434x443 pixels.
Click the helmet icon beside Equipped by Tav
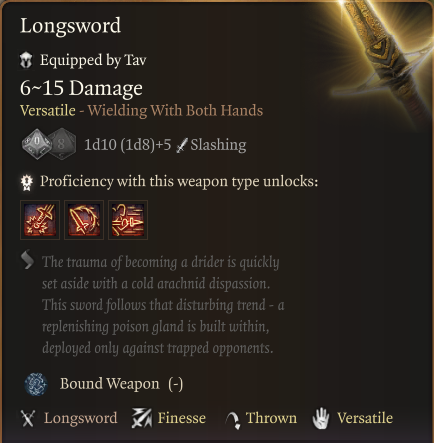[x=26, y=60]
